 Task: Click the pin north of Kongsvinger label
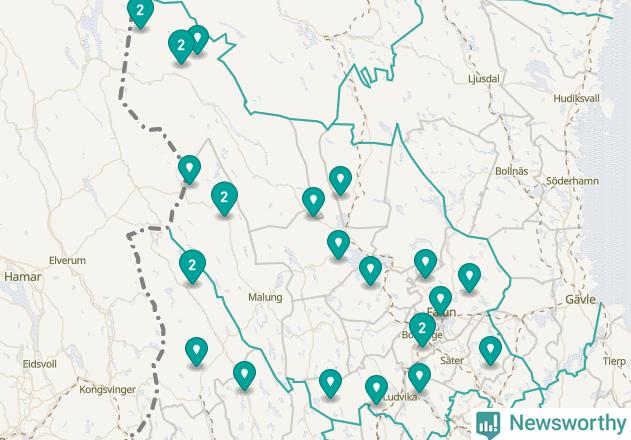196,350
